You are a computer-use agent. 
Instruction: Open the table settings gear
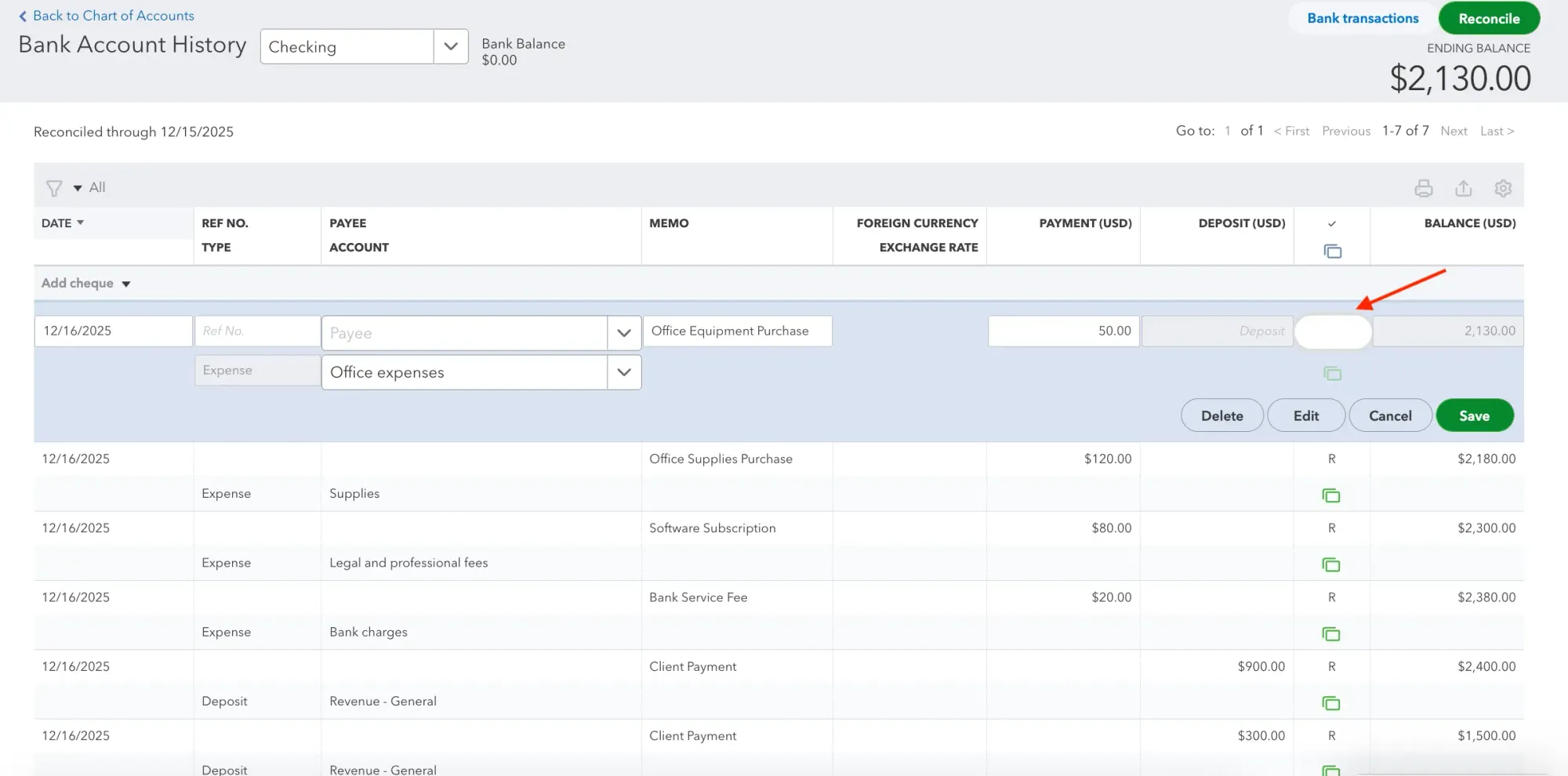[1503, 188]
